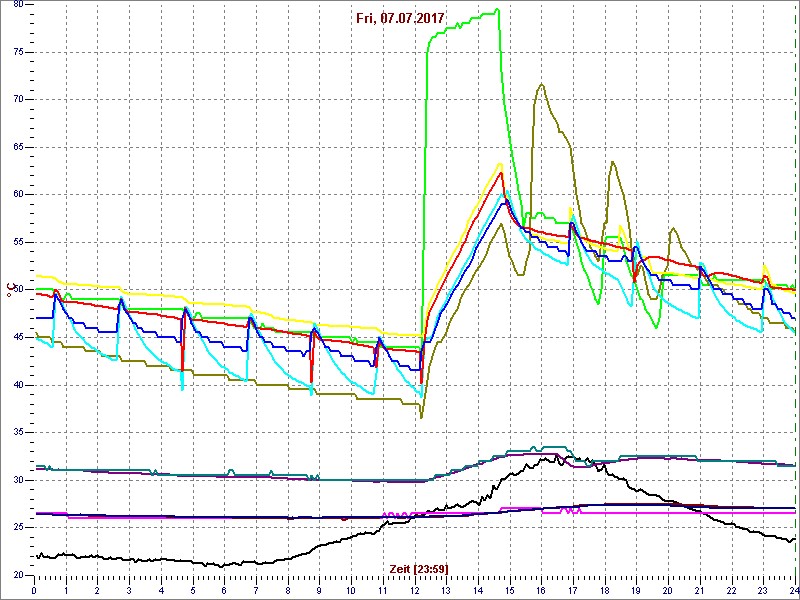
Task: Click hour 18 on the time axis
Action: pos(605,590)
